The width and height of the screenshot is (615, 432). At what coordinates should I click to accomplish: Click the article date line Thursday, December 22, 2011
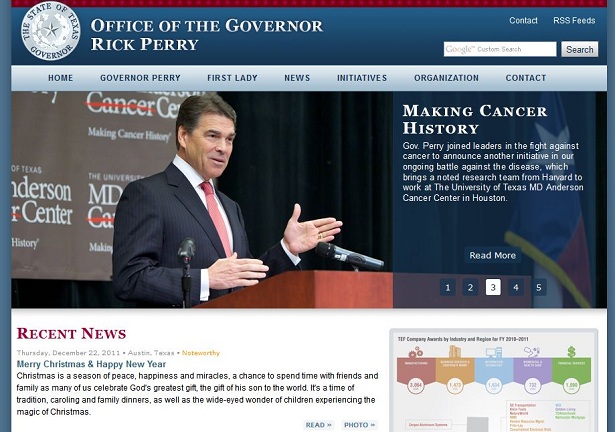click(x=69, y=353)
